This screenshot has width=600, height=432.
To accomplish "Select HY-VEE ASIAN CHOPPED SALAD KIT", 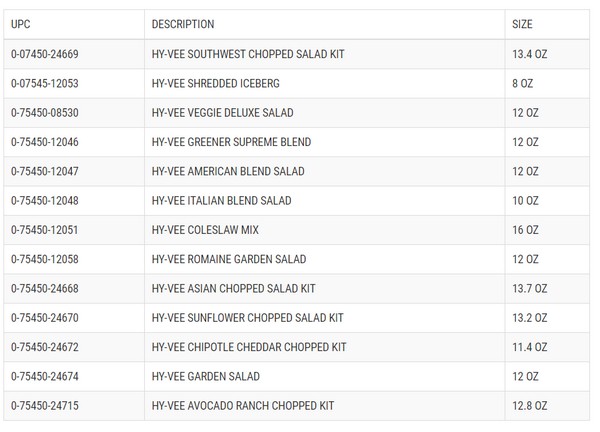I will tap(233, 289).
